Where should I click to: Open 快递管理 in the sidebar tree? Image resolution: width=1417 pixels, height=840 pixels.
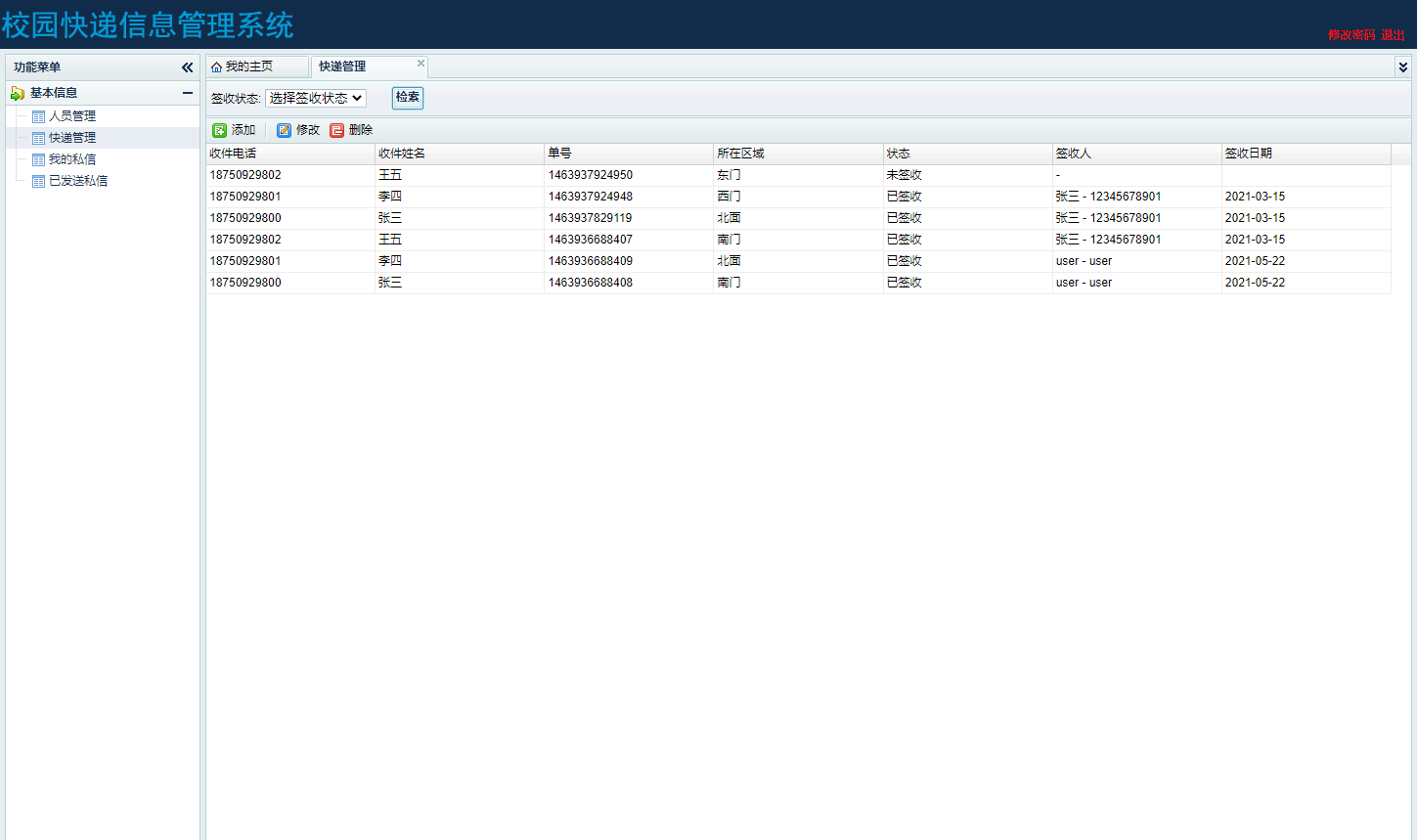pos(72,138)
